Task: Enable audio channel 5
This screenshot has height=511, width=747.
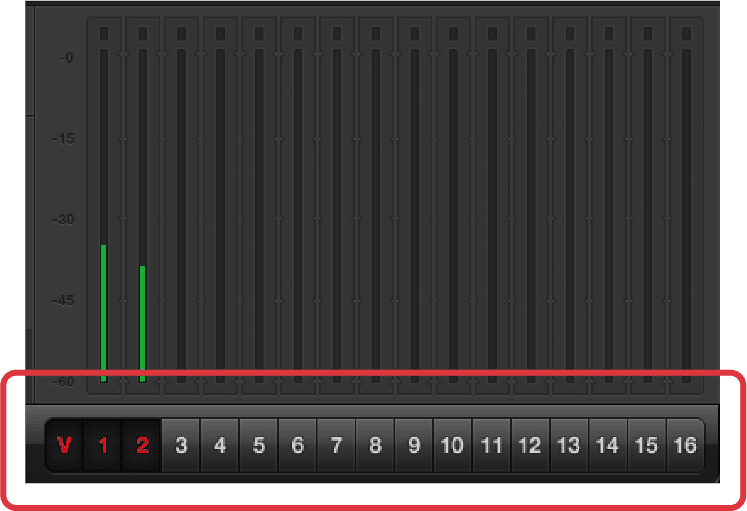Action: [259, 445]
